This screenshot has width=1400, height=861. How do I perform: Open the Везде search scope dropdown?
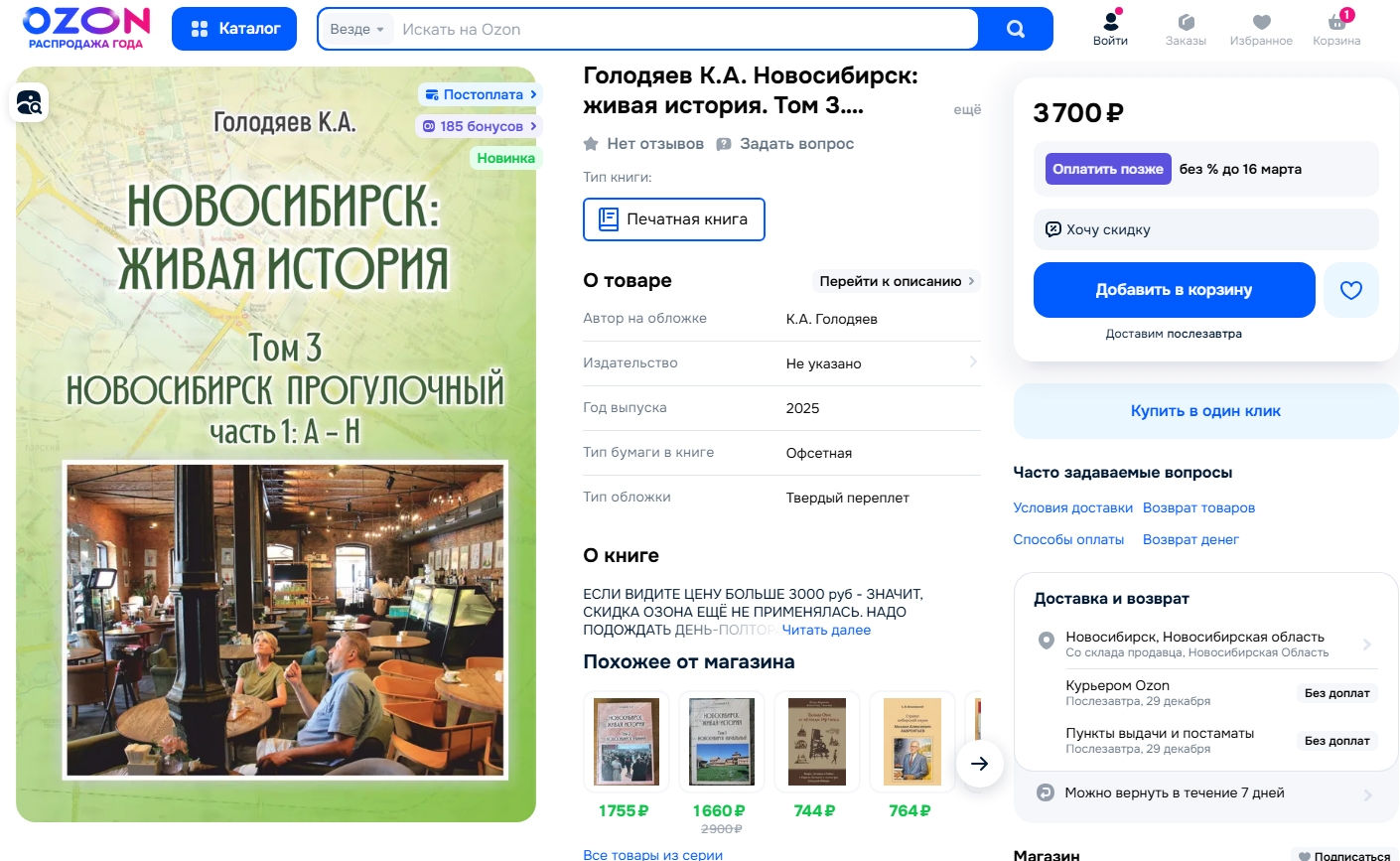[x=356, y=29]
